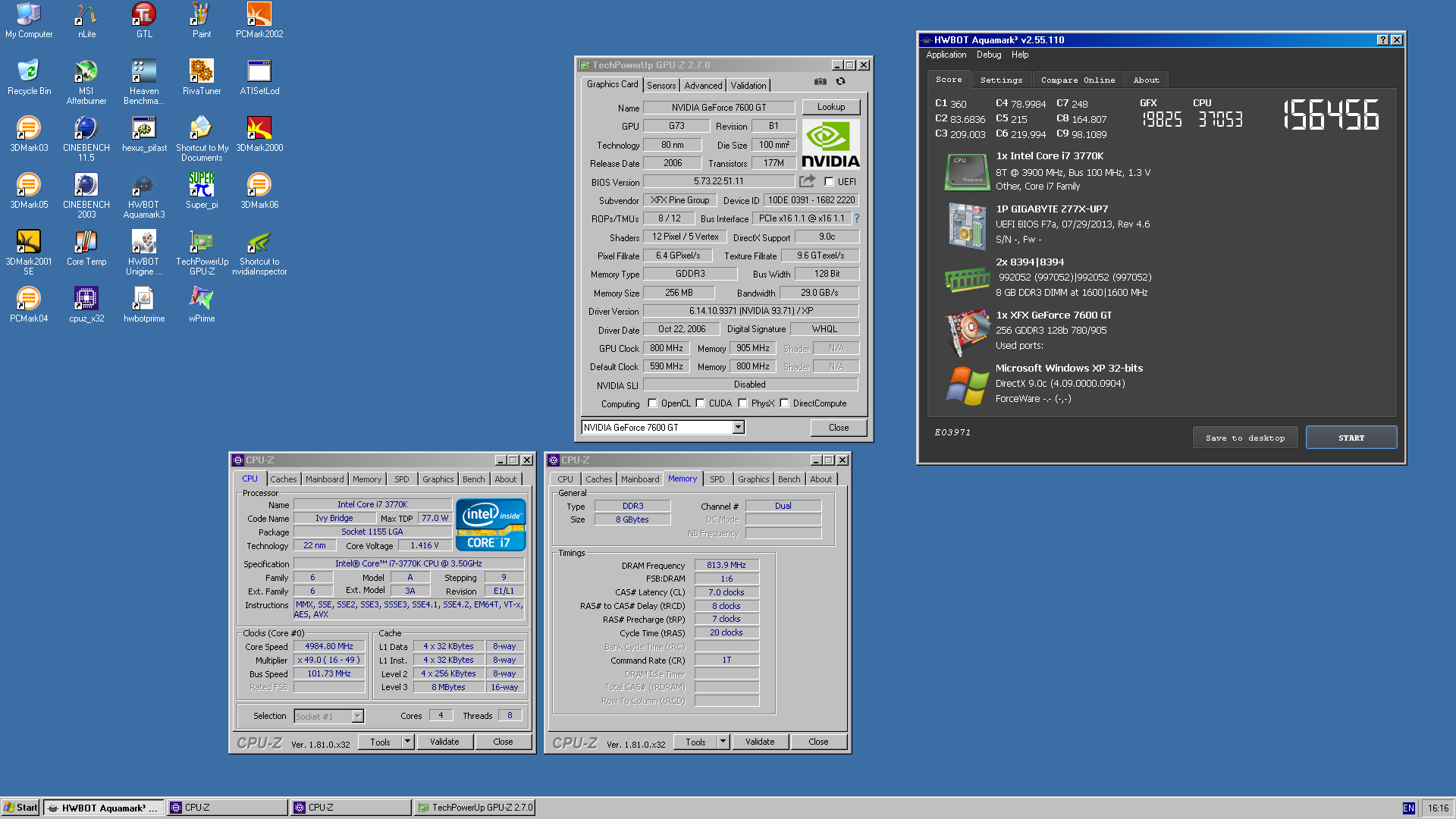Click Save to desktop button
The height and width of the screenshot is (819, 1456).
point(1244,438)
